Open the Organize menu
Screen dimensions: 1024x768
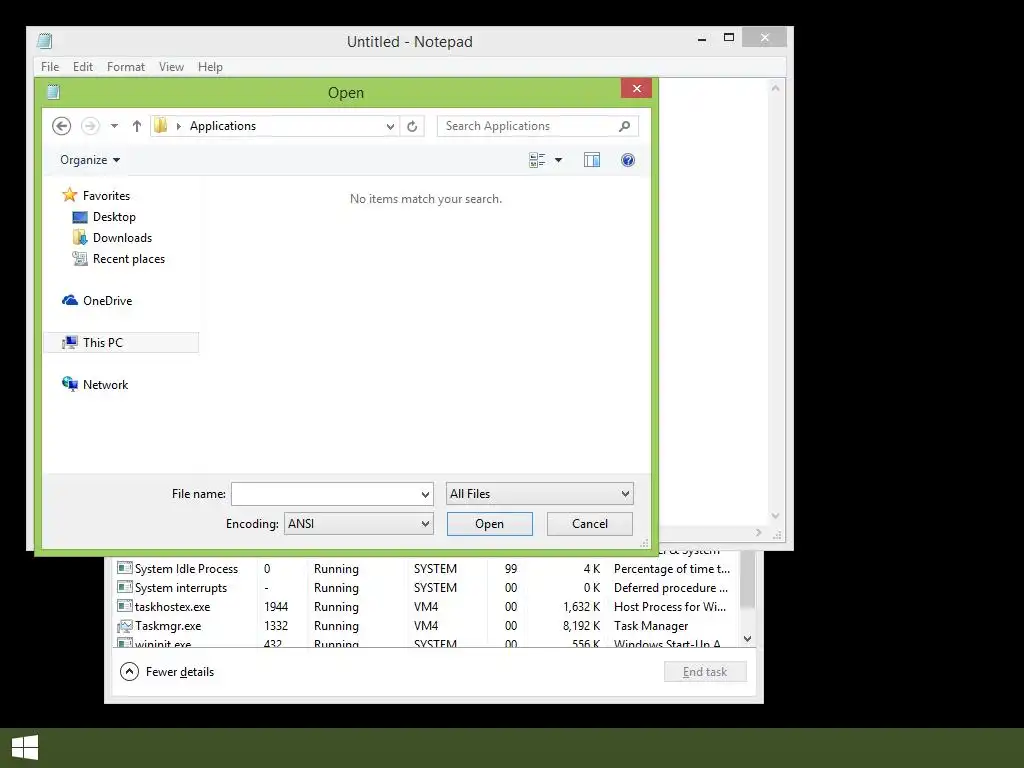[90, 160]
